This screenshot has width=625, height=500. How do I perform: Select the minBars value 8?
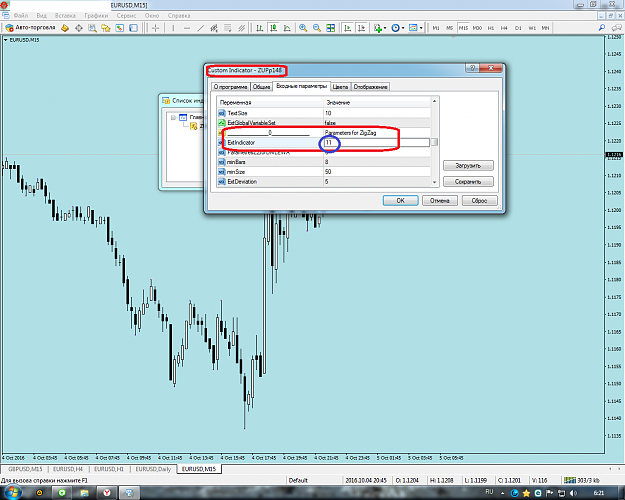coord(327,162)
